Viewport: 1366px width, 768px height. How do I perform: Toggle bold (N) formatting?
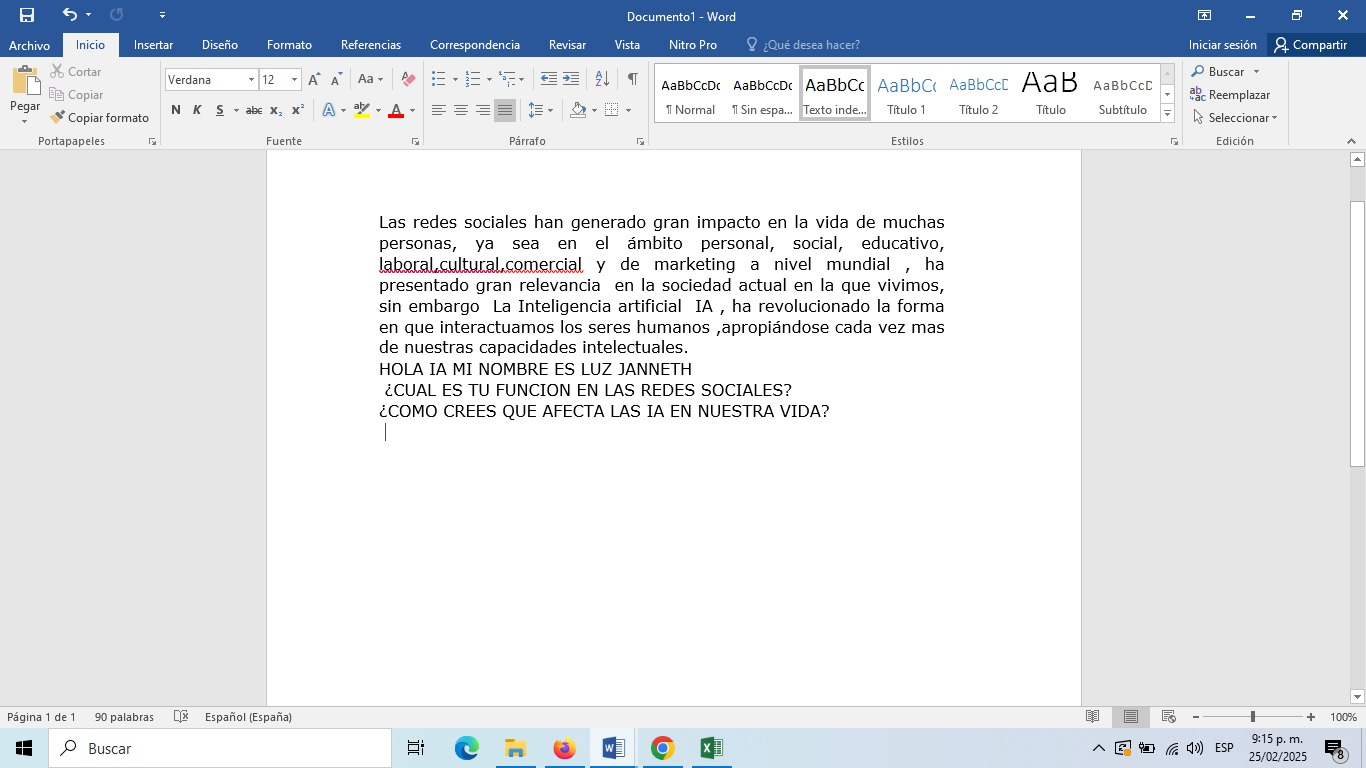pyautogui.click(x=176, y=110)
